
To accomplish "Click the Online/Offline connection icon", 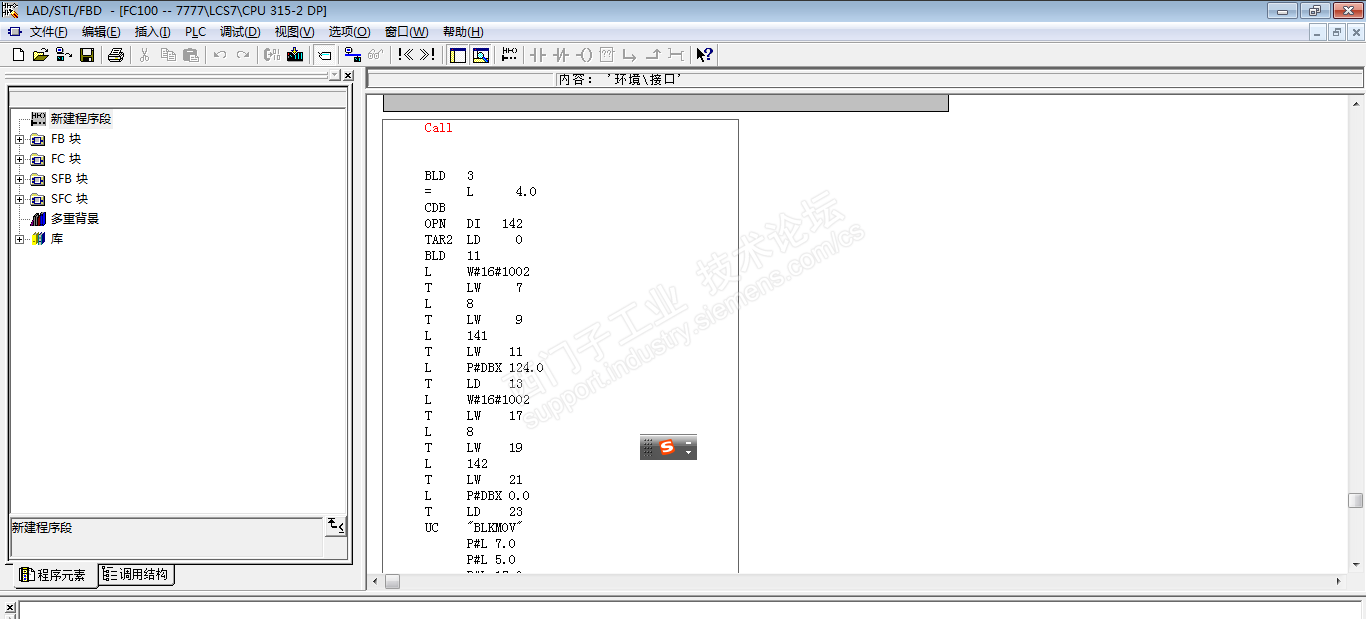I will pos(352,55).
